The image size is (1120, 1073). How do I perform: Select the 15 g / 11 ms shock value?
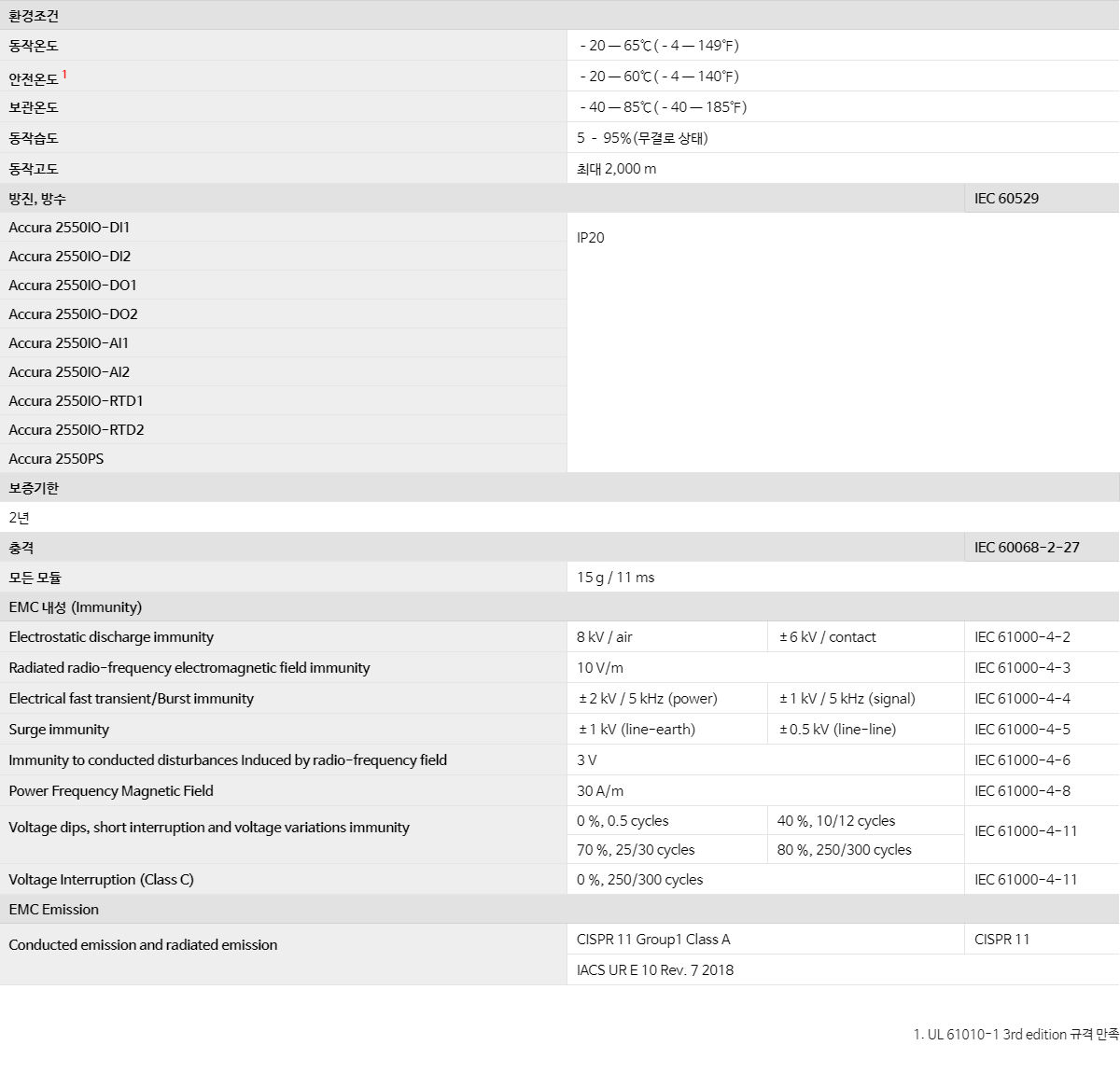(616, 578)
